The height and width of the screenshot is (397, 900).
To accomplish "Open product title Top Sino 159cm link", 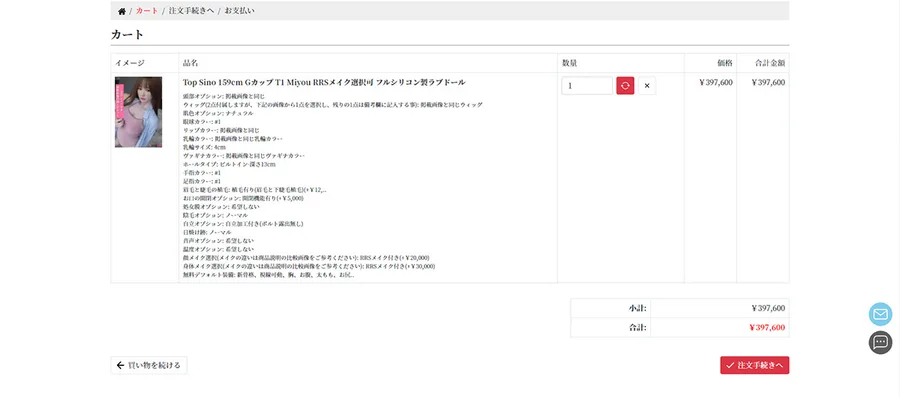I will [x=324, y=82].
